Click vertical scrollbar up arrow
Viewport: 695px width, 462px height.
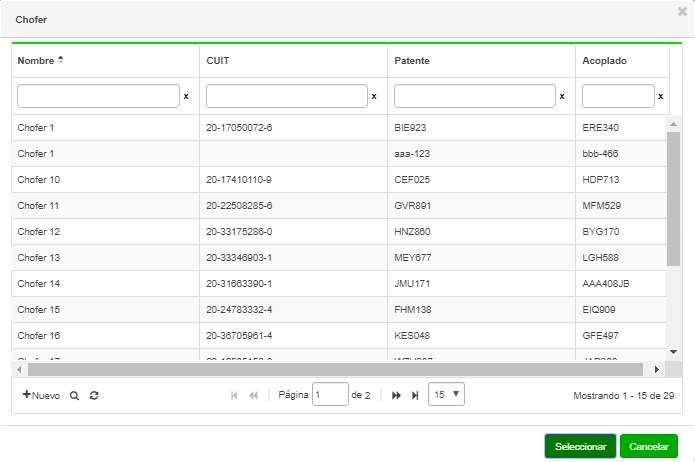coord(673,124)
